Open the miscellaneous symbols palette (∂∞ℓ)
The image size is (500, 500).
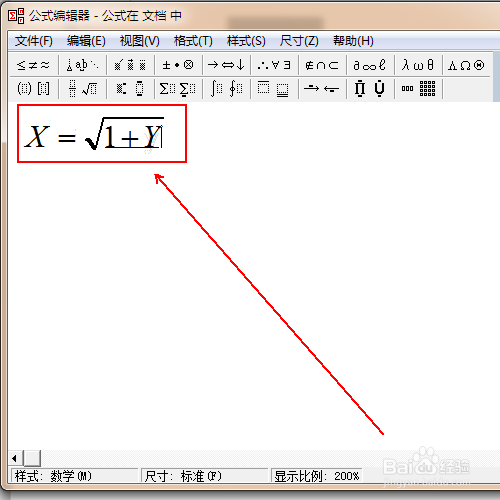[x=370, y=65]
